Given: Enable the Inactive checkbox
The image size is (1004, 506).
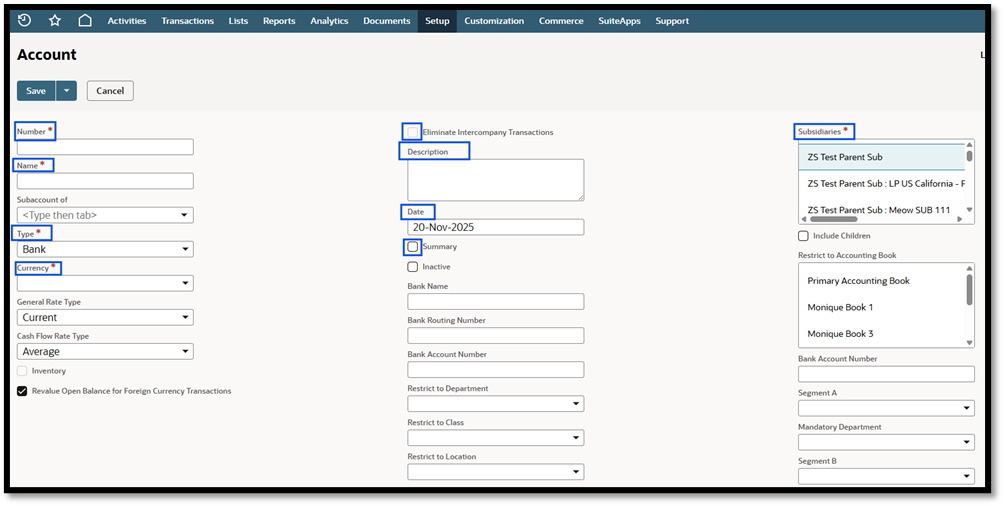Looking at the screenshot, I should point(413,266).
